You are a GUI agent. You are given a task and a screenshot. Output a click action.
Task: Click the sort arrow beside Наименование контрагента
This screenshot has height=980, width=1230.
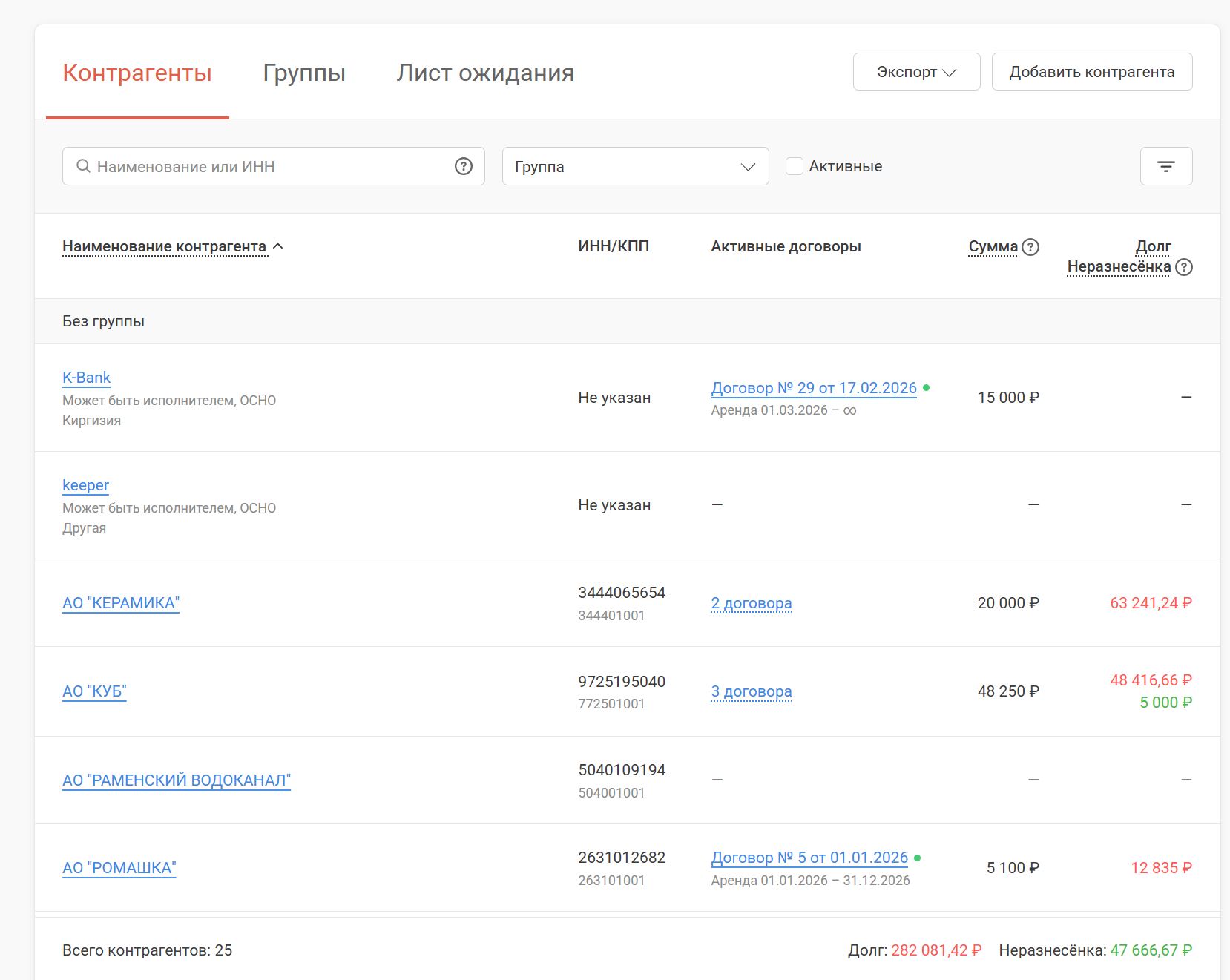click(x=278, y=246)
